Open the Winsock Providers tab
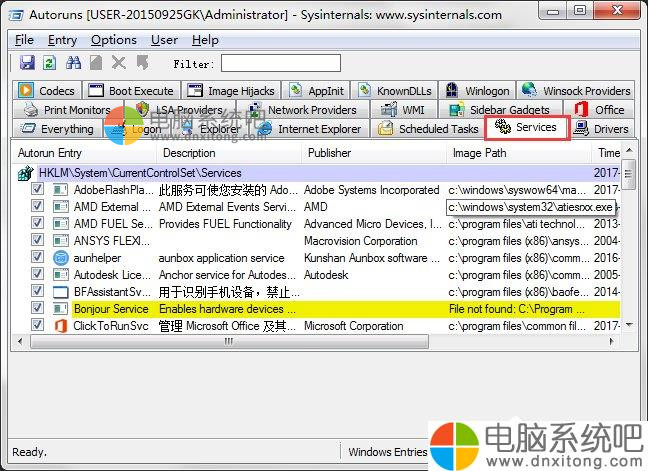648x471 pixels. point(576,90)
